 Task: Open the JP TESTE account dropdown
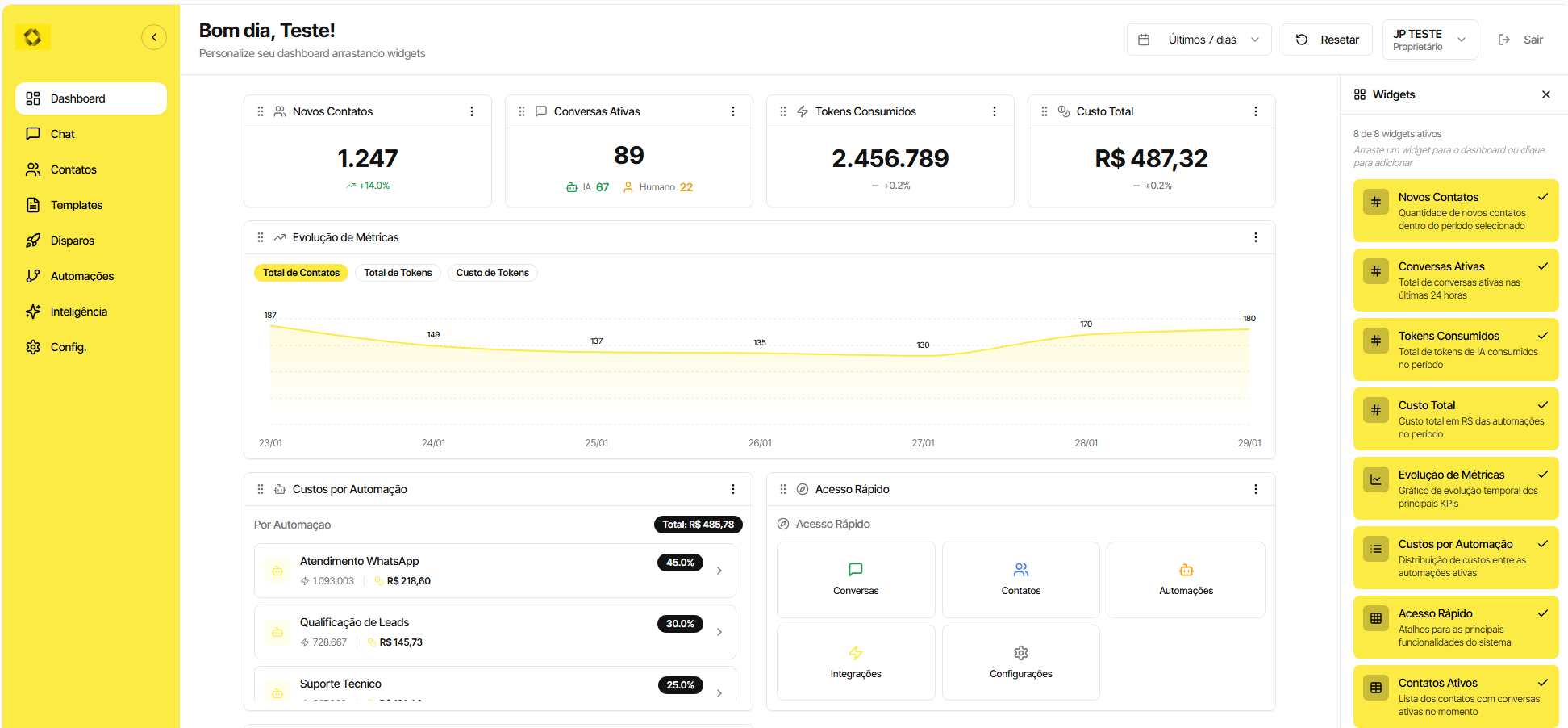[x=1430, y=40]
